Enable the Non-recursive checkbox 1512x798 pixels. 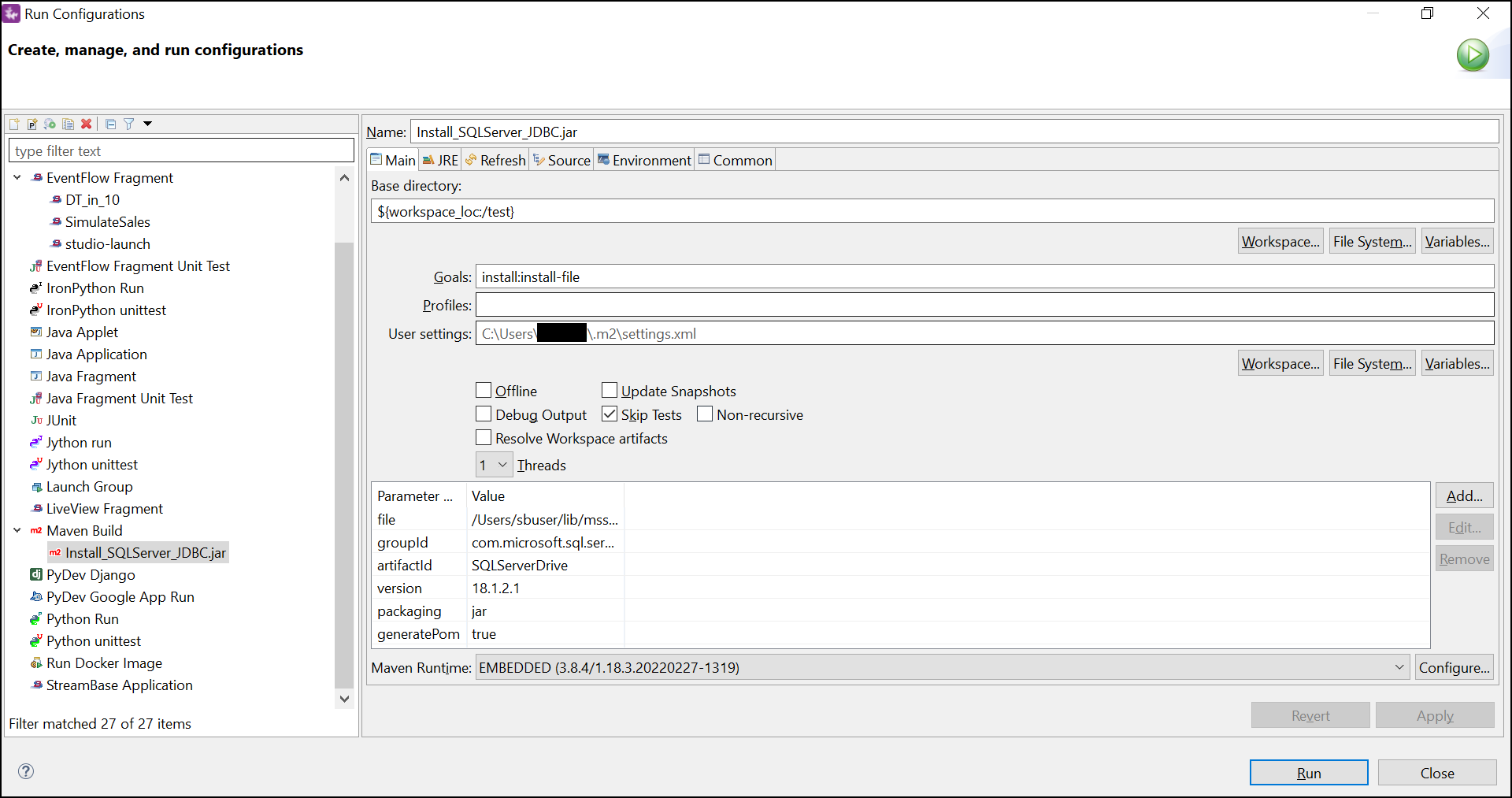[x=705, y=414]
